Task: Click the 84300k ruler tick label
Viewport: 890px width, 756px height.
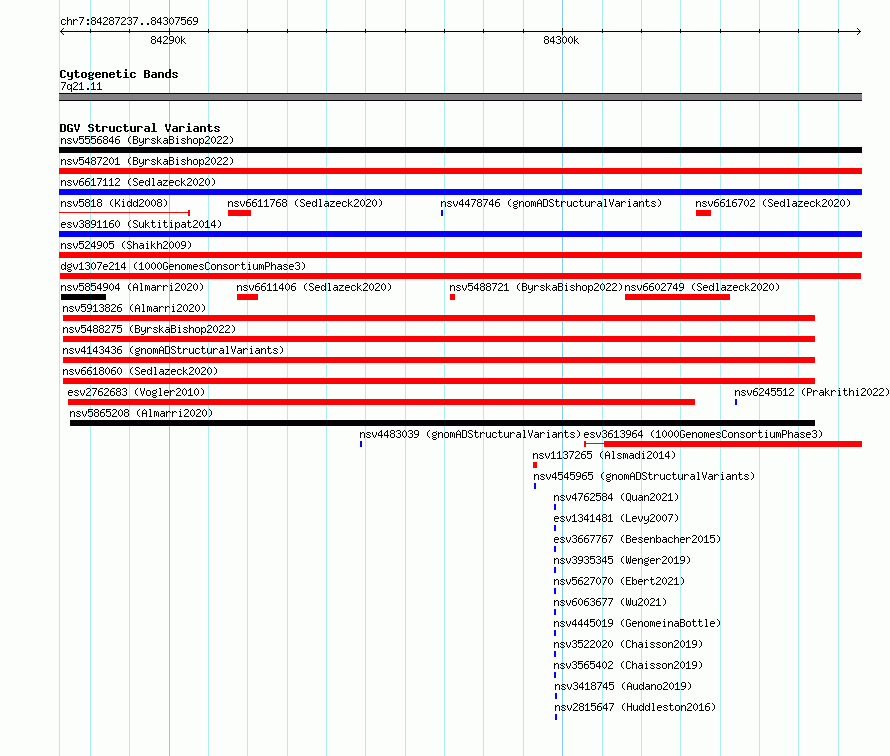Action: point(561,40)
